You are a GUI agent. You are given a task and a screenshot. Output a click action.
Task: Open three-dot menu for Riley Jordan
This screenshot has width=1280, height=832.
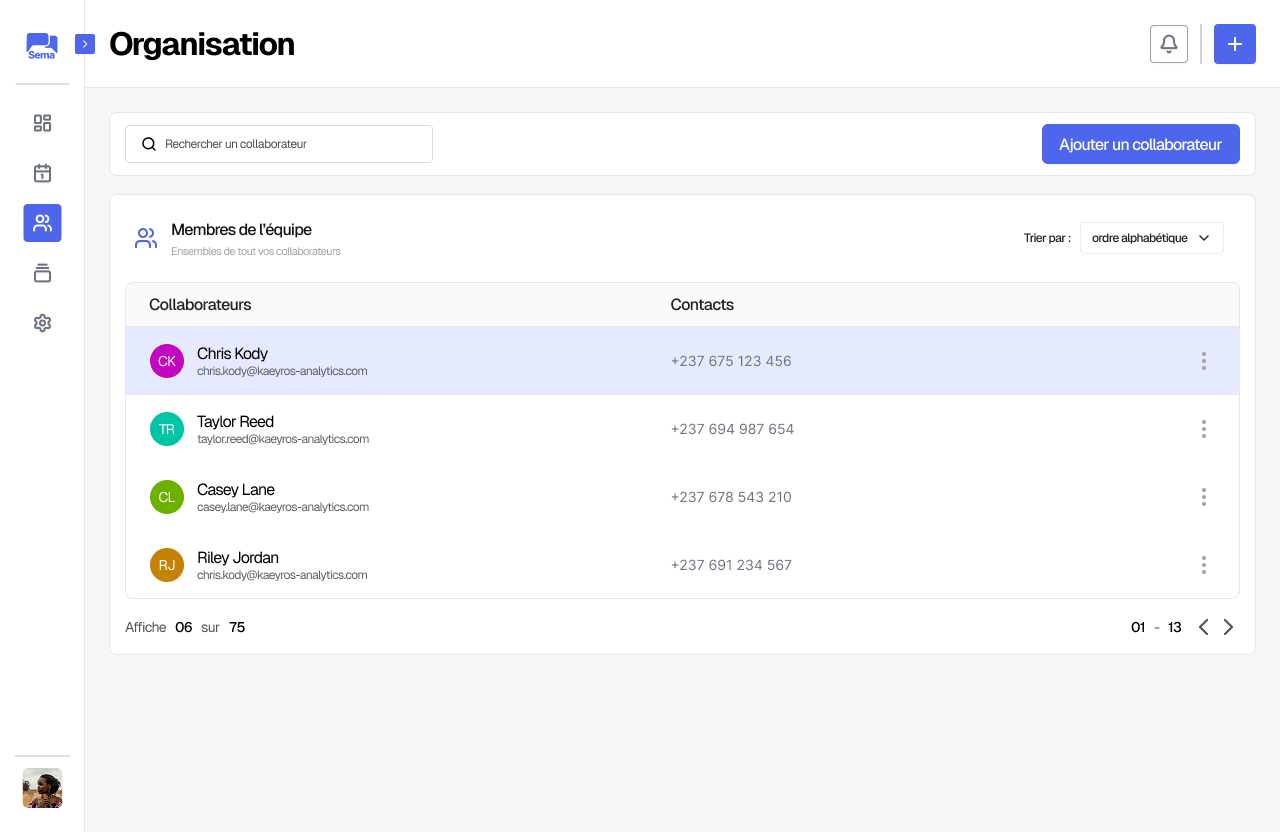(1203, 565)
